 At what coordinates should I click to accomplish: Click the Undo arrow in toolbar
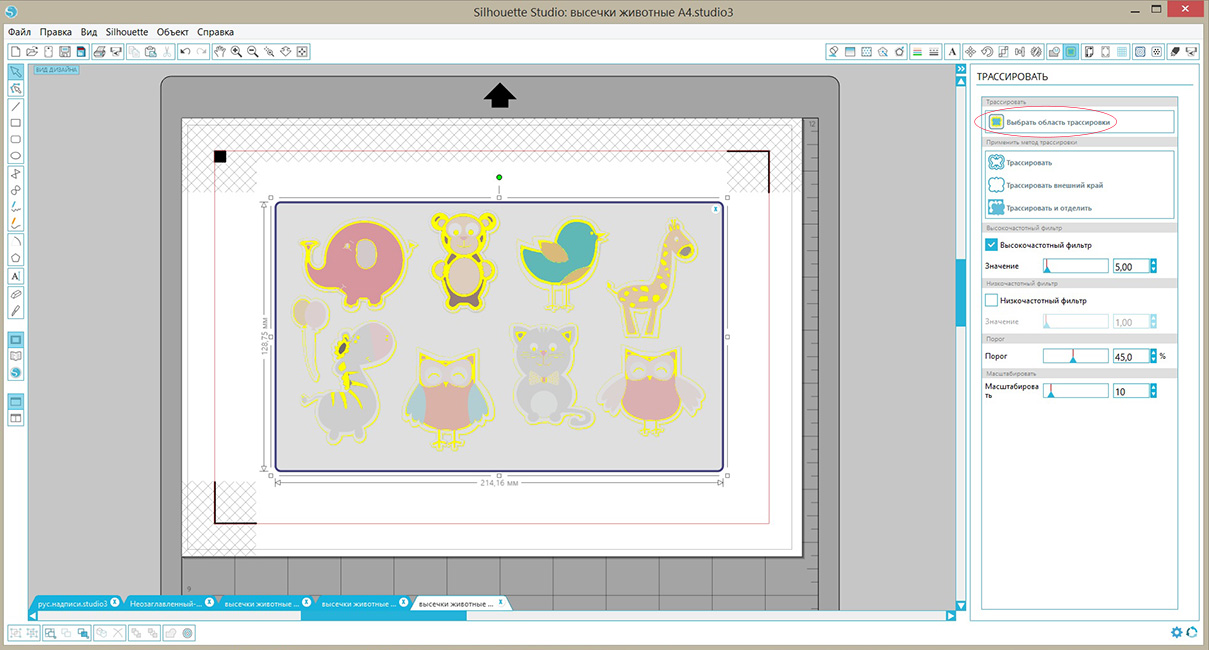(x=185, y=51)
